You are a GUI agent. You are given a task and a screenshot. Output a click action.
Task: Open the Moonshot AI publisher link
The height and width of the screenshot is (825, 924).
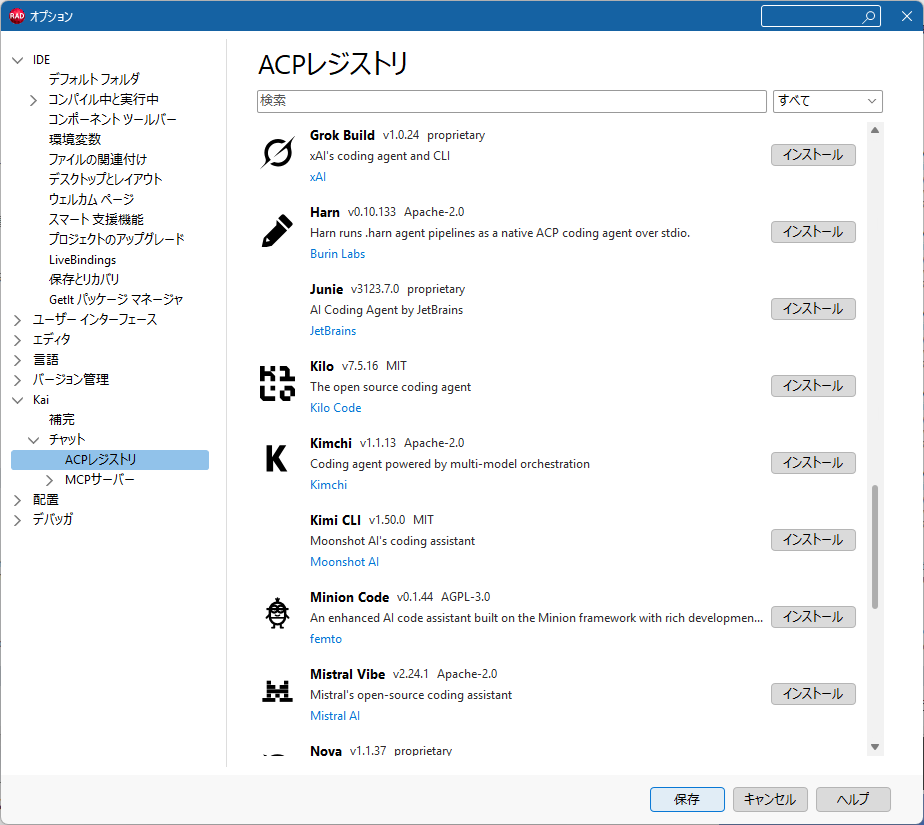coord(344,562)
